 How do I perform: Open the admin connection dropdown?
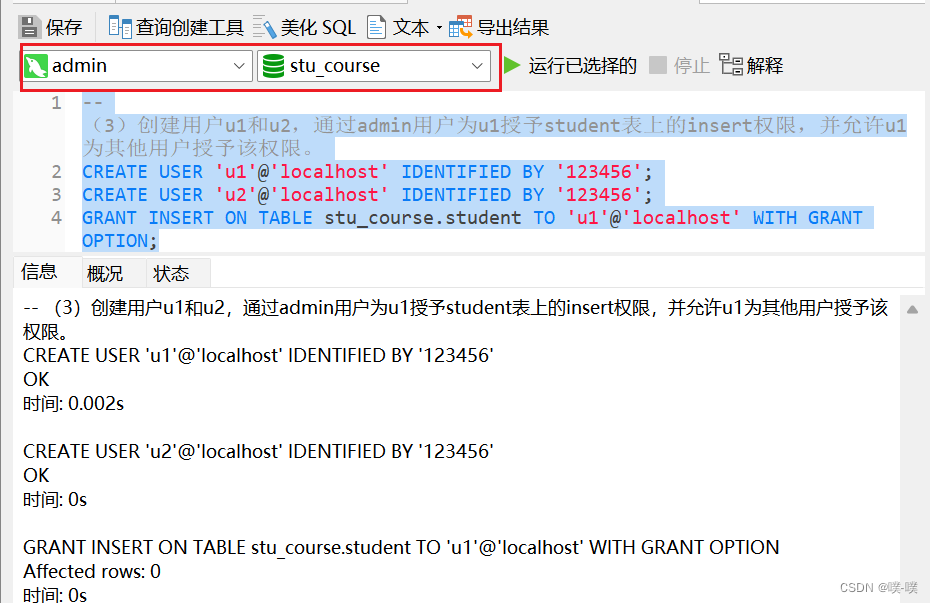(240, 65)
